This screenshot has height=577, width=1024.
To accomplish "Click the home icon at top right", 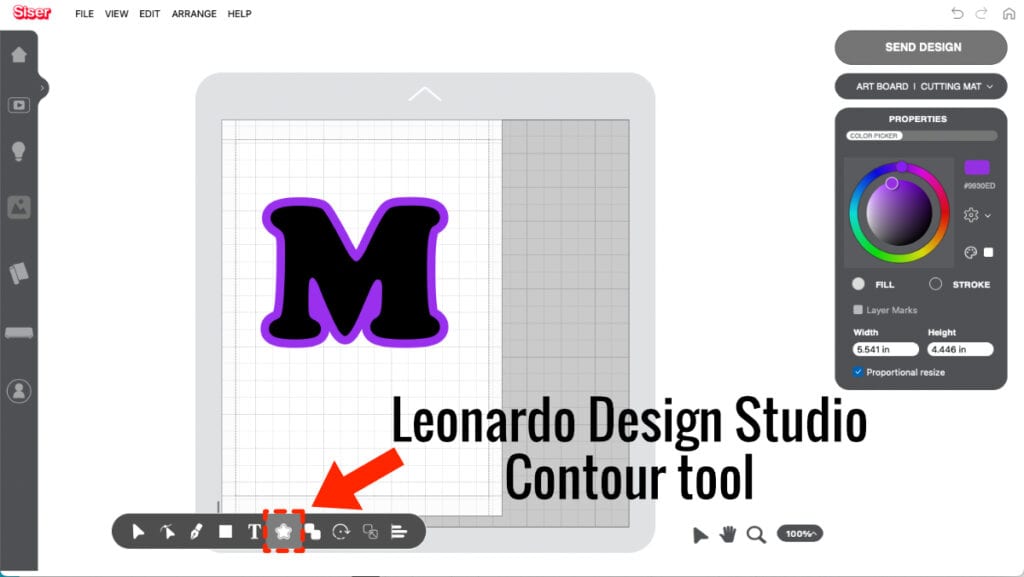I will (1008, 14).
